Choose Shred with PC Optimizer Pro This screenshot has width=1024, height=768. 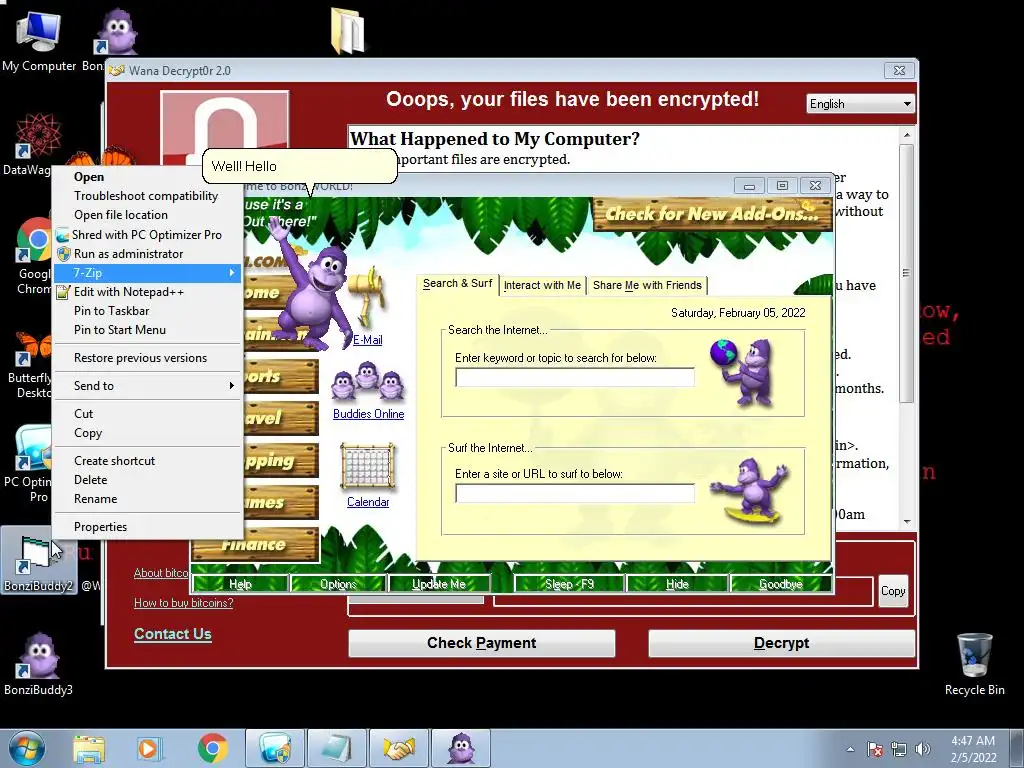tap(147, 234)
